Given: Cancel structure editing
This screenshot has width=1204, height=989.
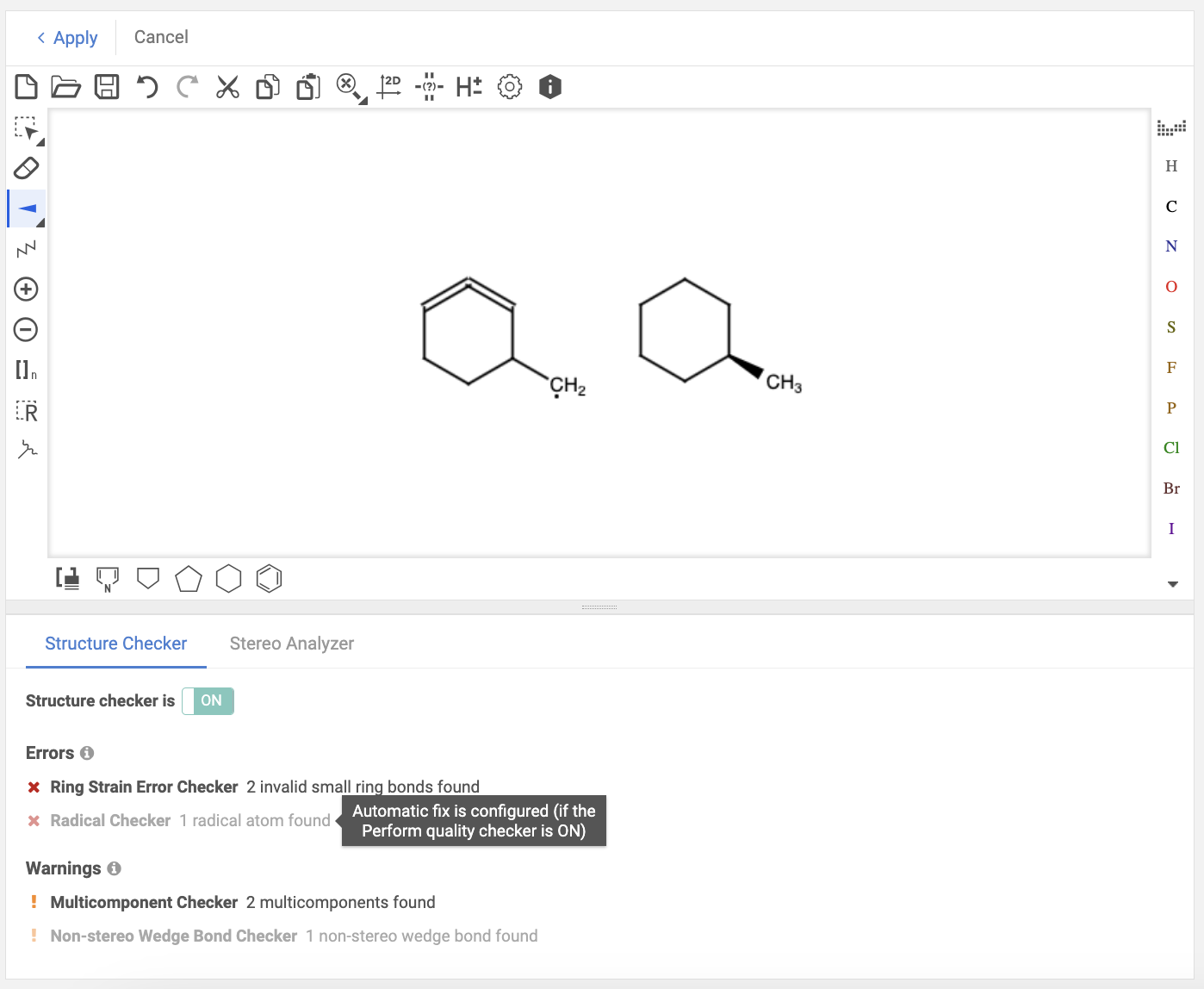Looking at the screenshot, I should coord(160,37).
